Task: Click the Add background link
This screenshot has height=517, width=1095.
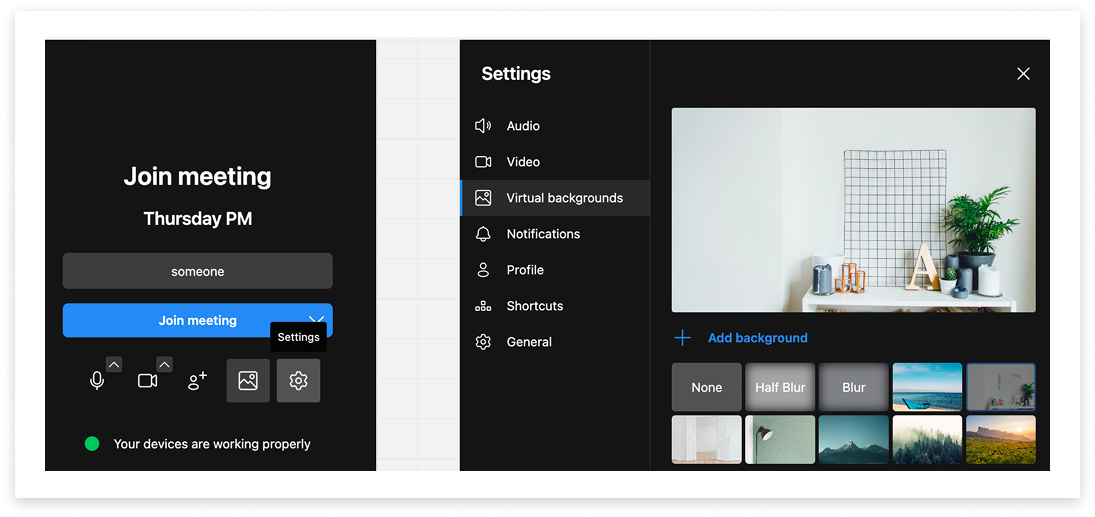Action: pos(758,338)
